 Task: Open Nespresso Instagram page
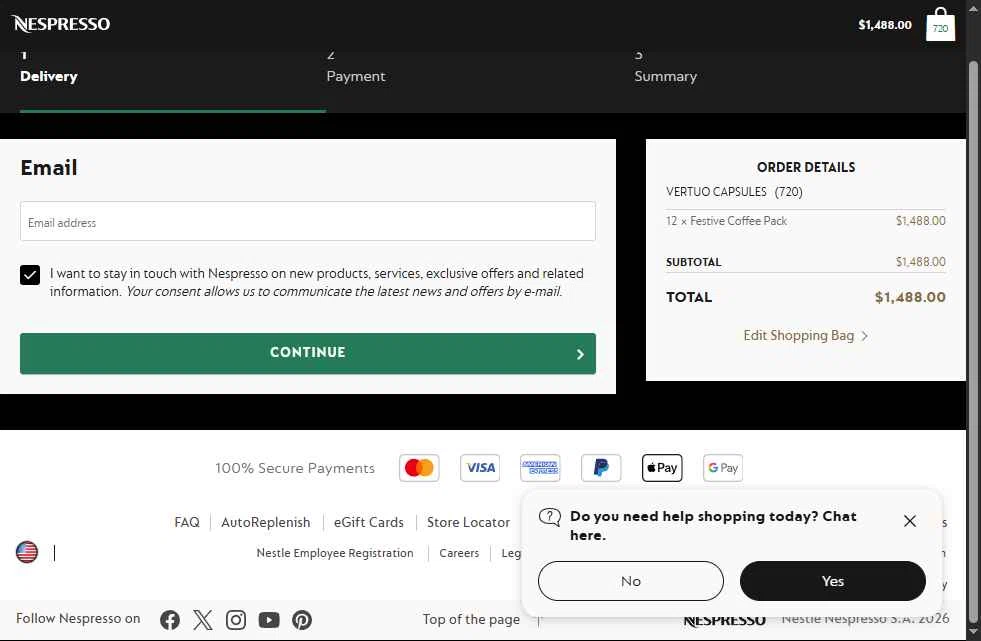click(236, 620)
